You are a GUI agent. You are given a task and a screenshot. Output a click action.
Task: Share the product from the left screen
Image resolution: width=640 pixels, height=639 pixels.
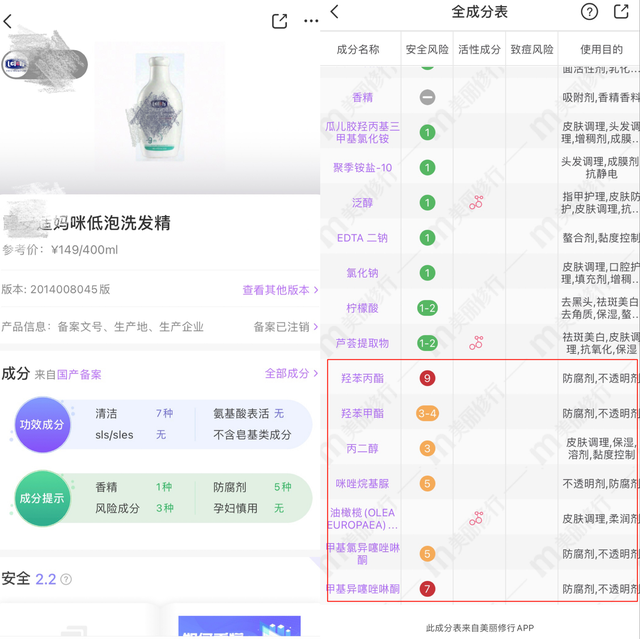(x=280, y=21)
